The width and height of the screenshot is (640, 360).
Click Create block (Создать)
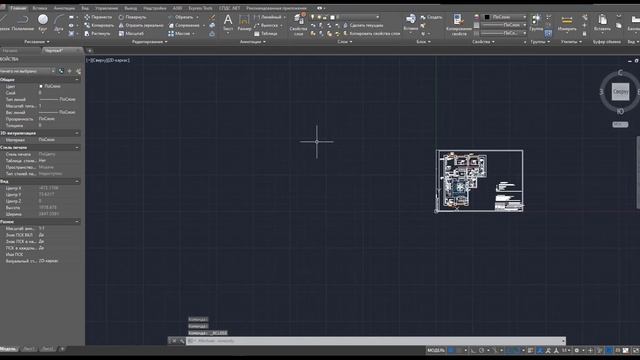coord(431,17)
